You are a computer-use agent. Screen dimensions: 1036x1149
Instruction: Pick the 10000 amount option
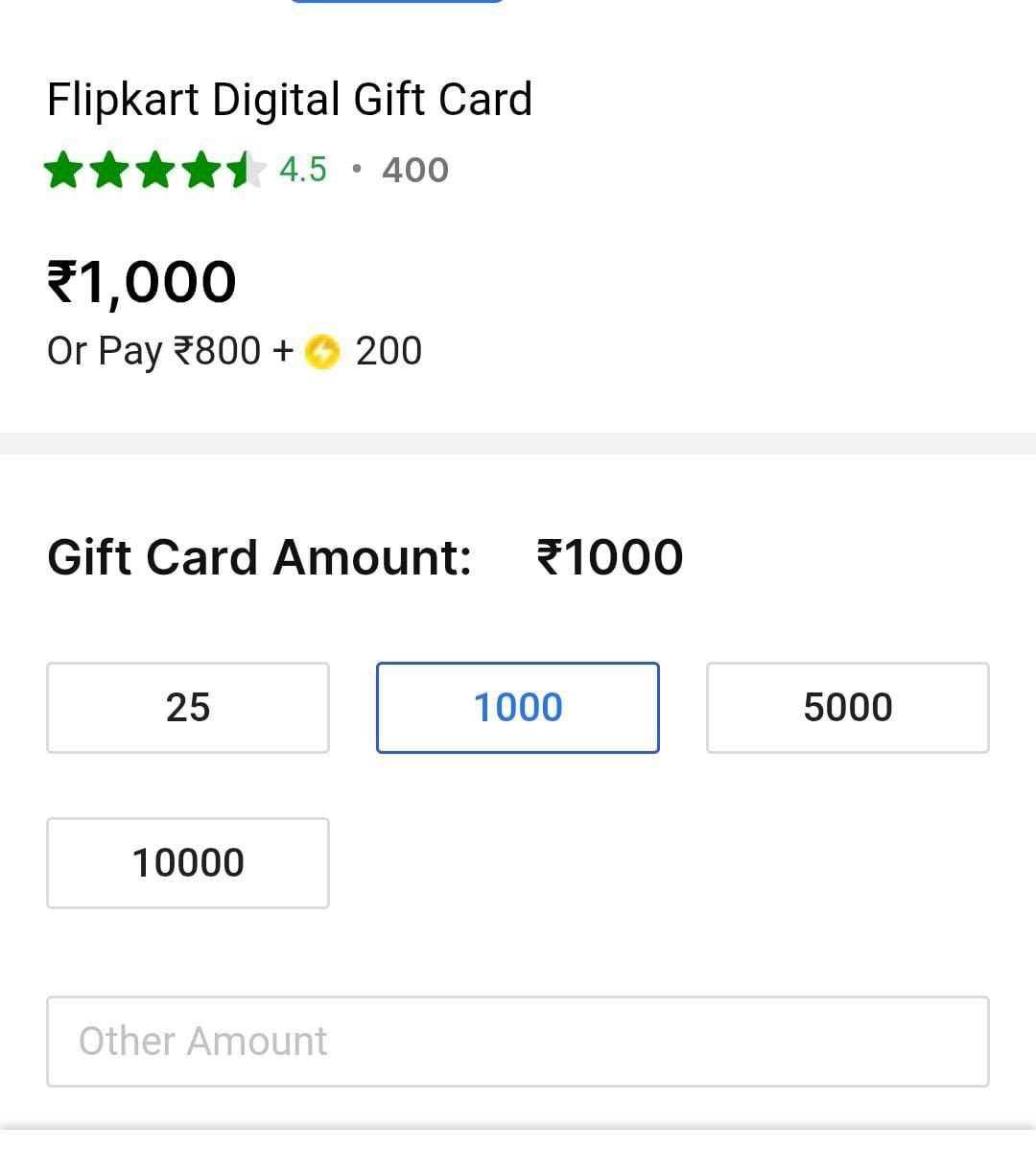[x=188, y=863]
